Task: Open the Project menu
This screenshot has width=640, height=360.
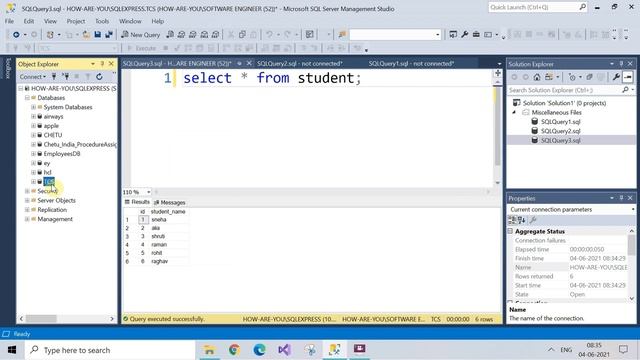Action: point(76,21)
